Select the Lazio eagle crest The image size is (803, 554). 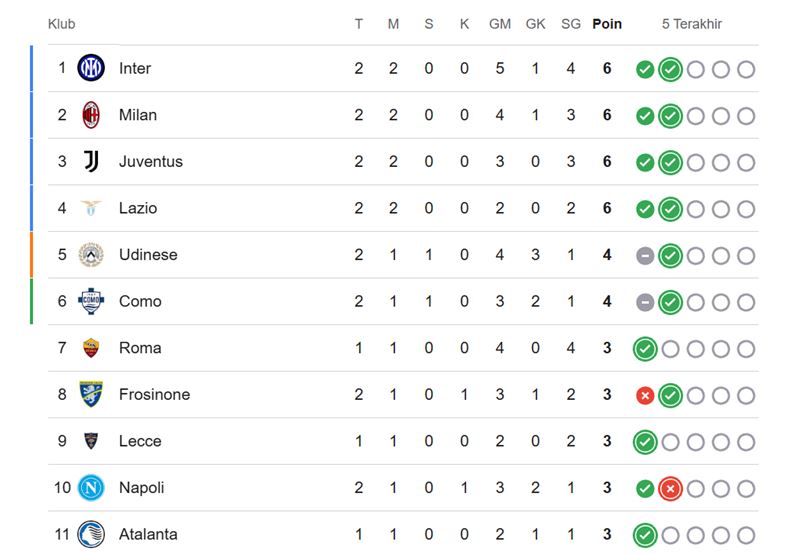(x=91, y=208)
